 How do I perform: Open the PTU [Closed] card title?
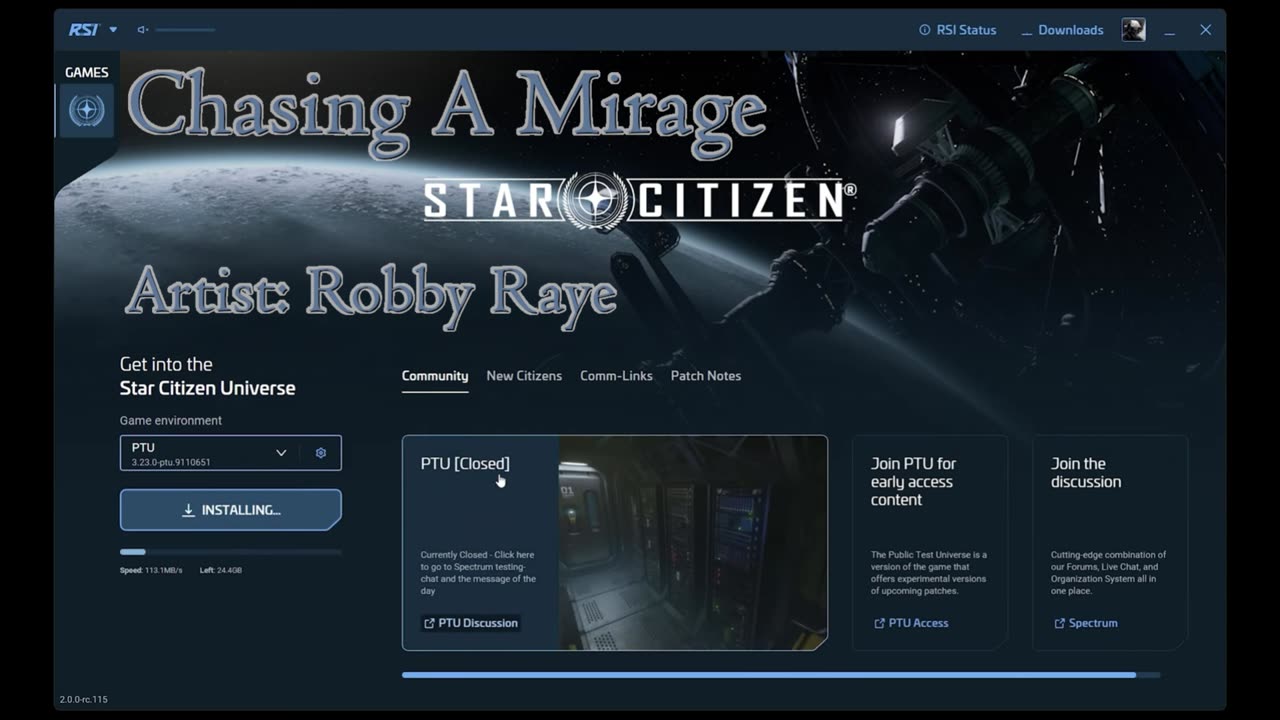point(465,463)
